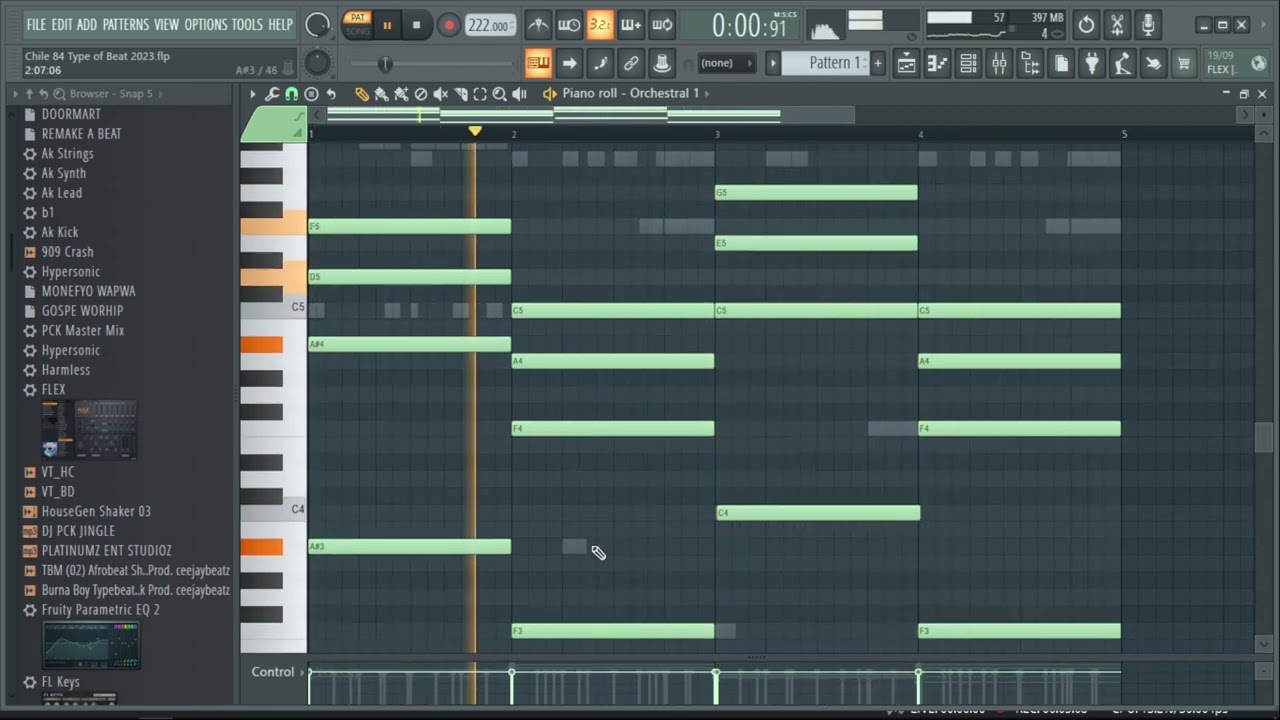Open the Playlist window icon
Screen dimensions: 1280x720
pos(906,64)
